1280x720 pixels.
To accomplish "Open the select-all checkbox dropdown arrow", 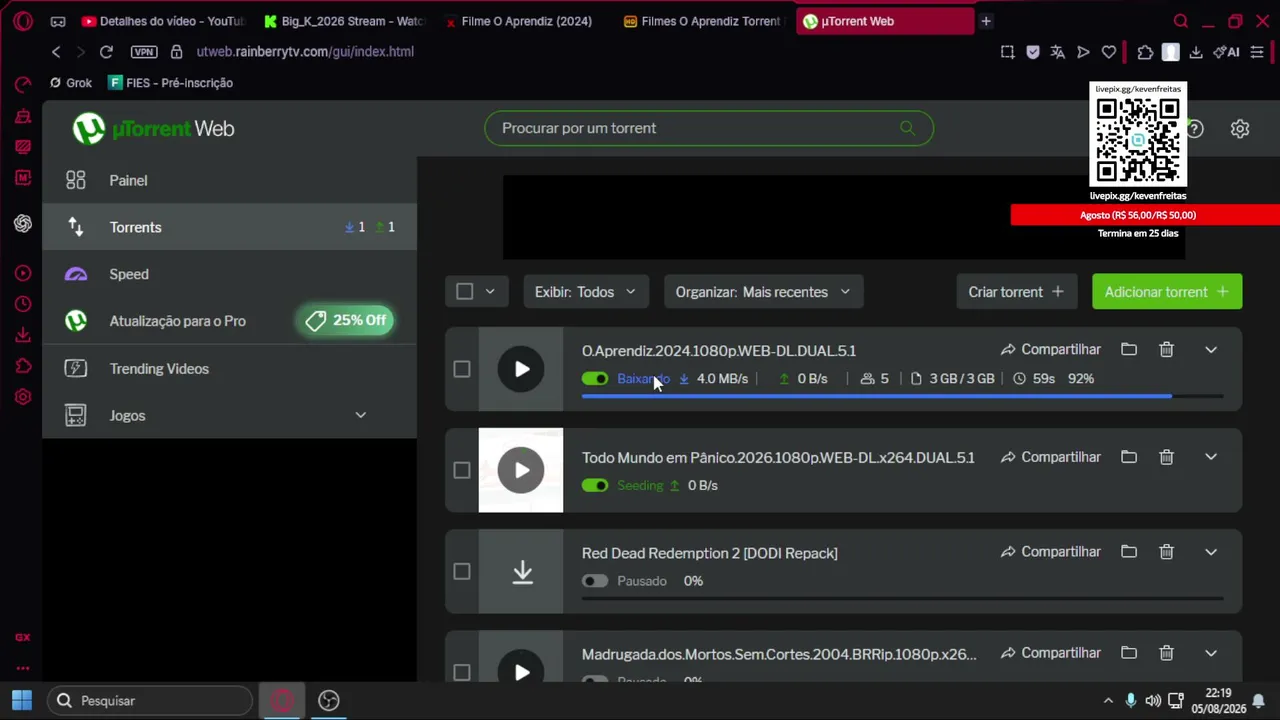I will (x=490, y=291).
